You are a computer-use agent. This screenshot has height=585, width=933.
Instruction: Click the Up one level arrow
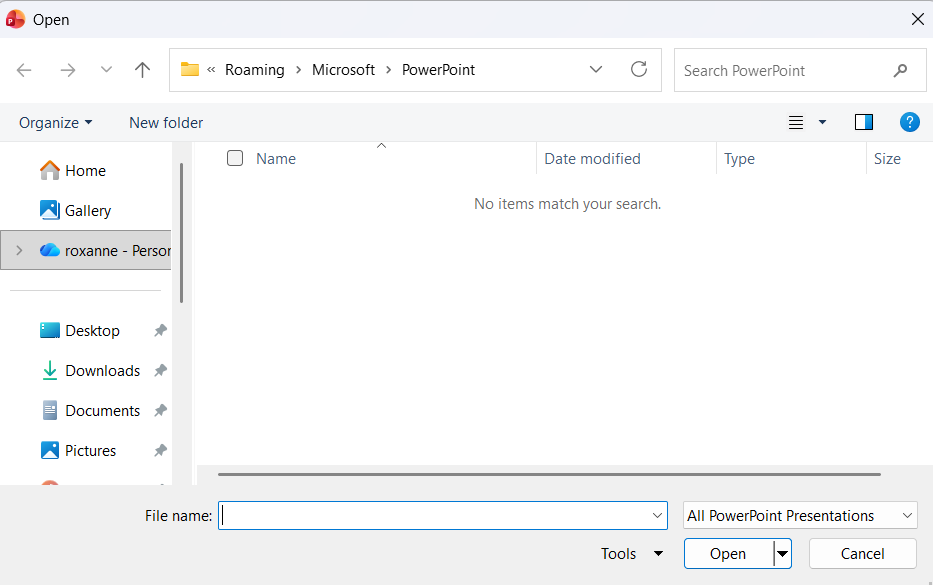pos(142,70)
